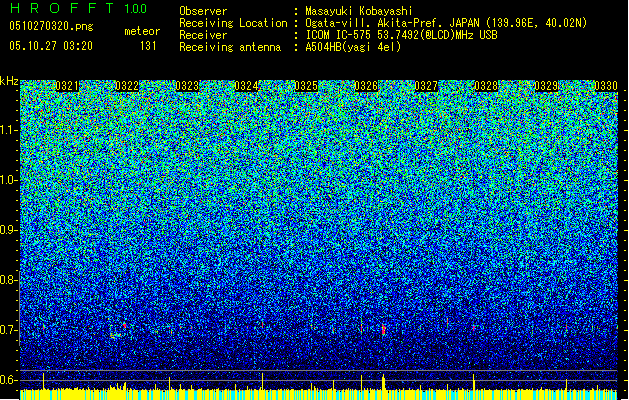The width and height of the screenshot is (629, 400).
Task: Select the 0326 time marker
Action: pyautogui.click(x=366, y=86)
